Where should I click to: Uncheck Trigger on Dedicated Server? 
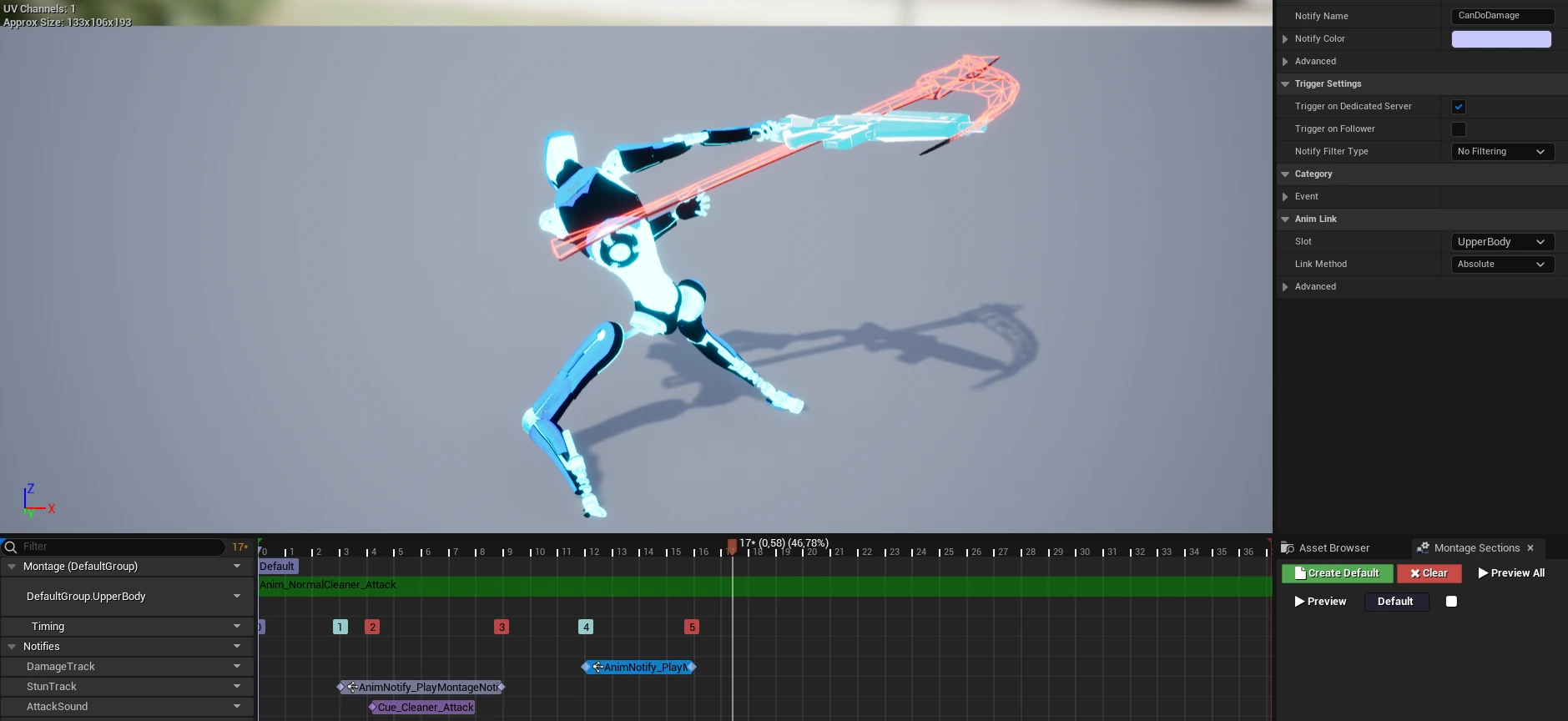tap(1459, 107)
